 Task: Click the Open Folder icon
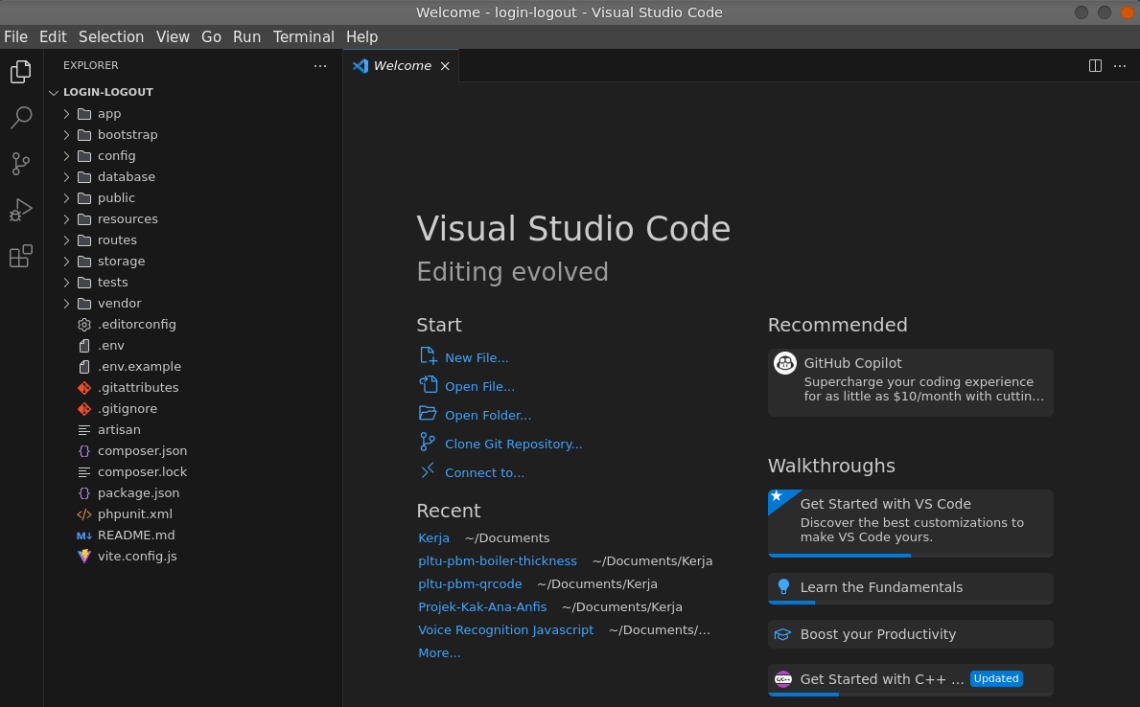point(428,413)
